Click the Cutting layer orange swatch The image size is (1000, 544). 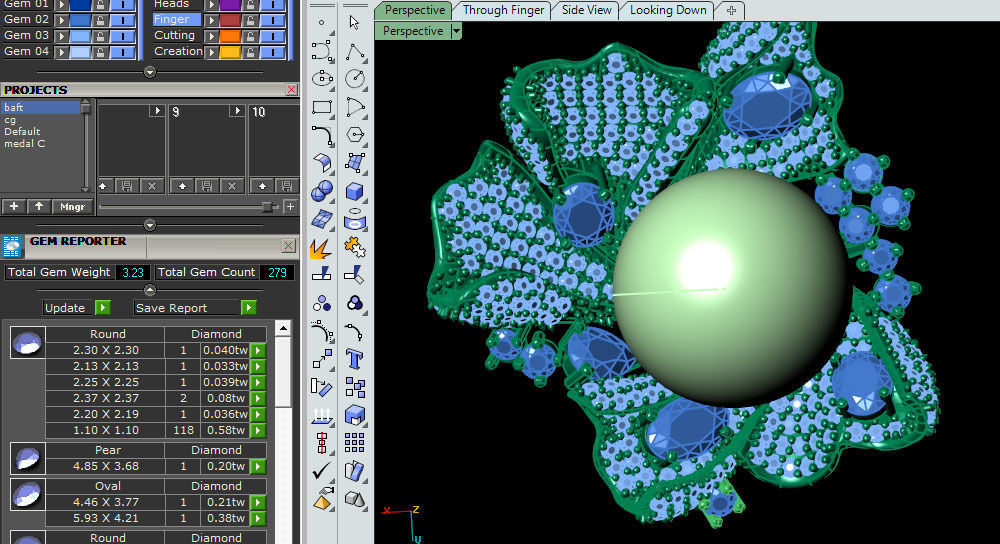tap(230, 36)
